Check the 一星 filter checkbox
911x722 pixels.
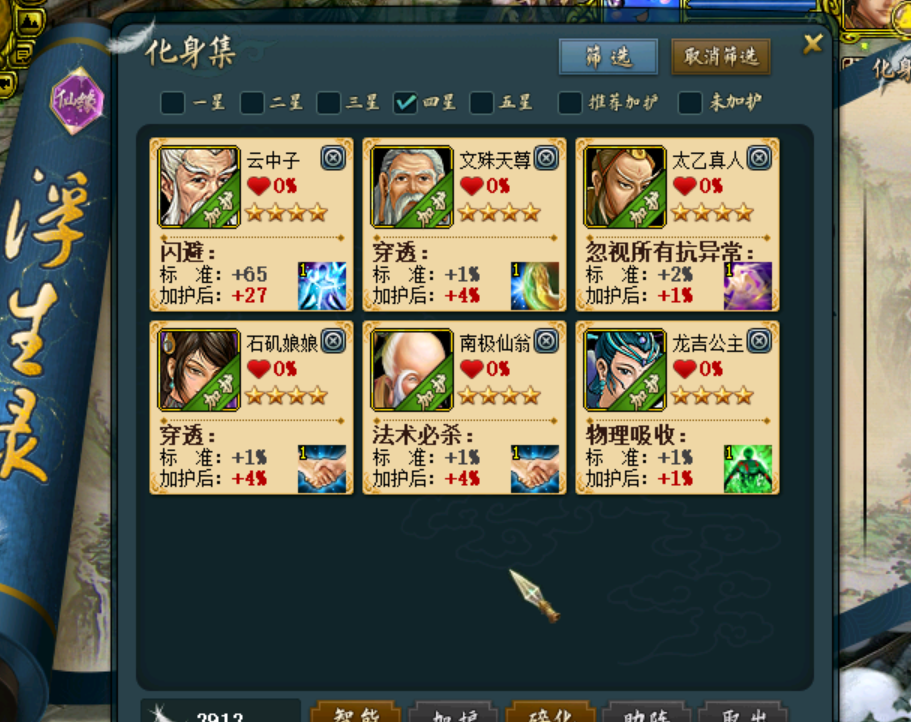[173, 103]
